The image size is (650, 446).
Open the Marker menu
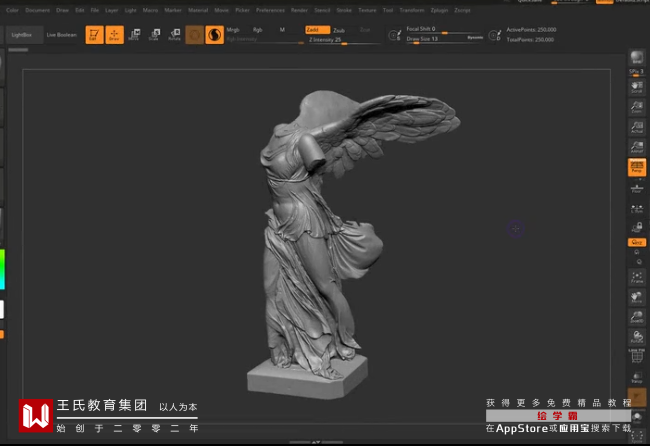tap(173, 10)
